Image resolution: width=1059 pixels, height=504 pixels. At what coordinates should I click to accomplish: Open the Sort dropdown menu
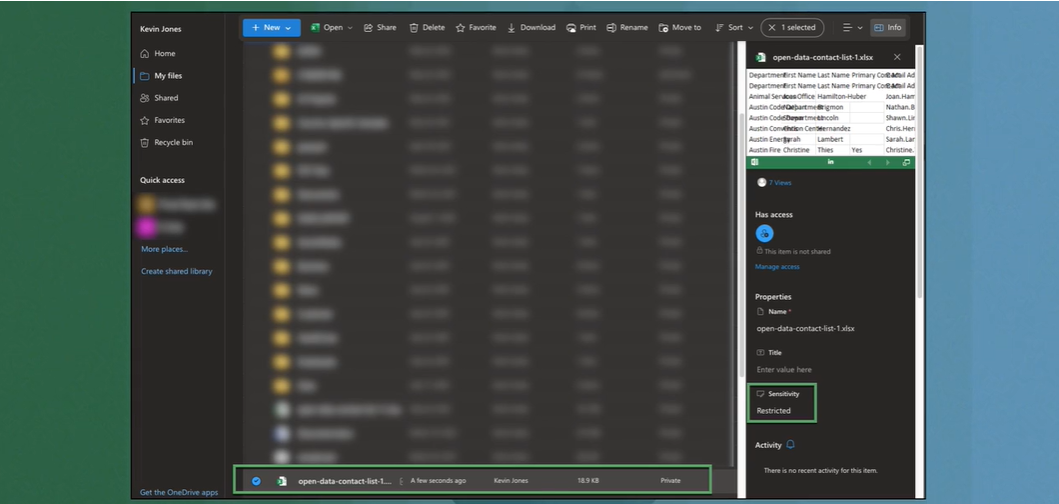(735, 28)
